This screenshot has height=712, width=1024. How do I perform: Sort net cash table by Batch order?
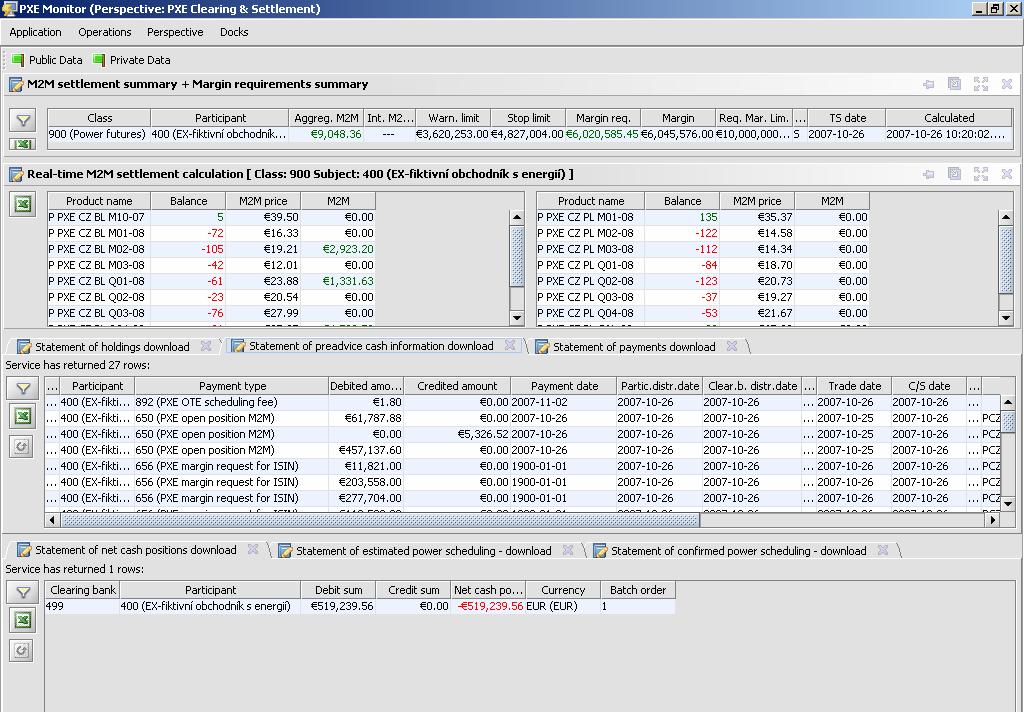tap(637, 590)
